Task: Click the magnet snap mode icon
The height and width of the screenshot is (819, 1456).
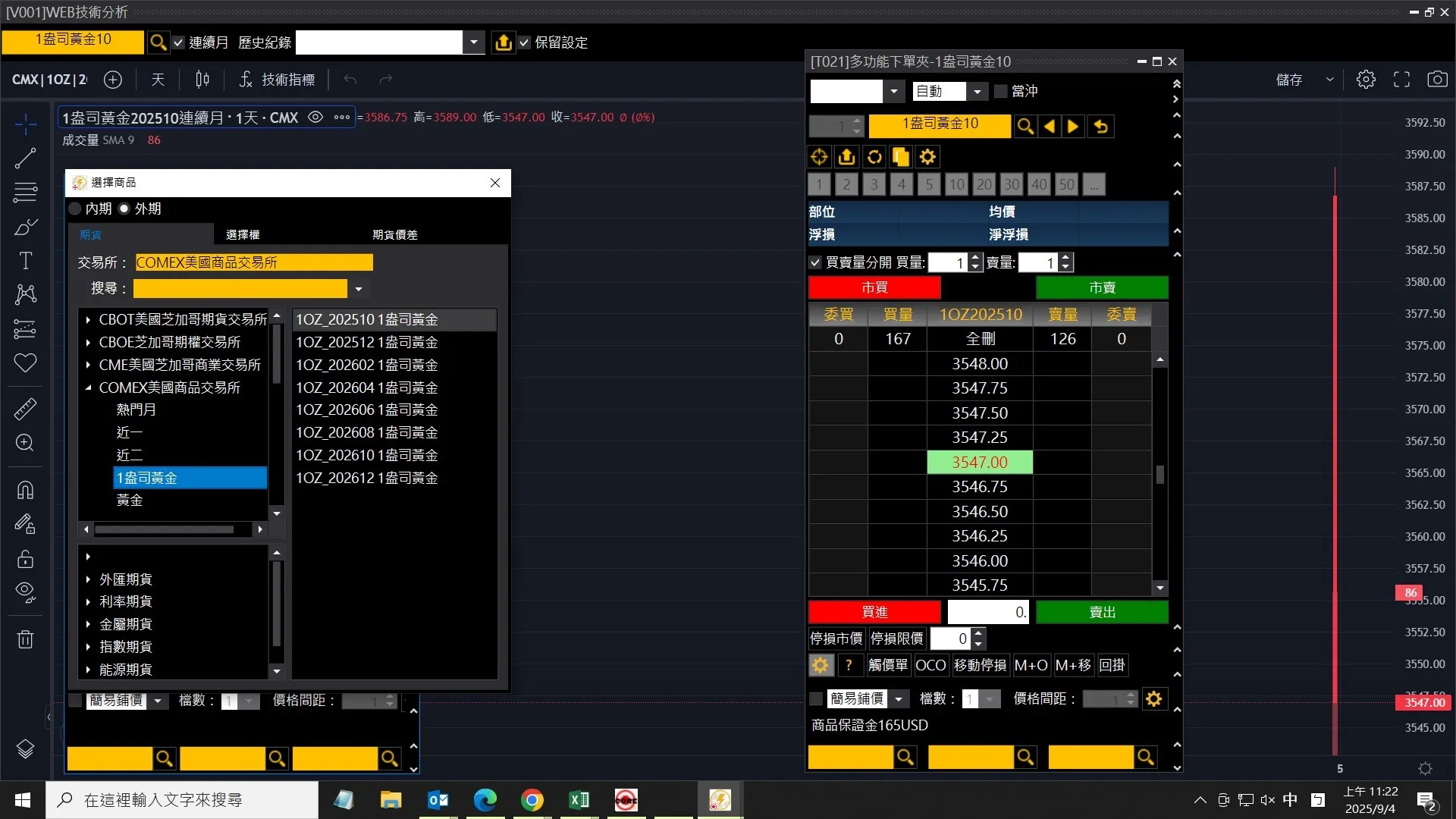Action: point(25,491)
